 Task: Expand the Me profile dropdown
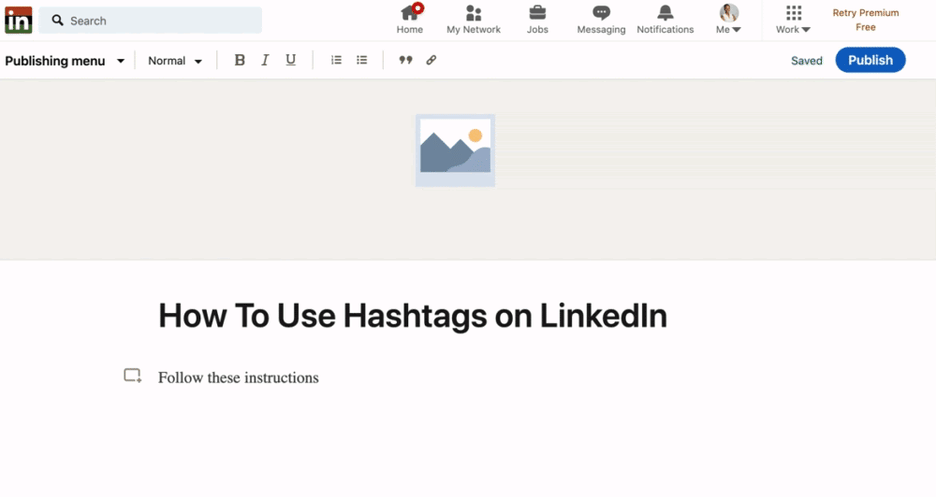tap(729, 19)
